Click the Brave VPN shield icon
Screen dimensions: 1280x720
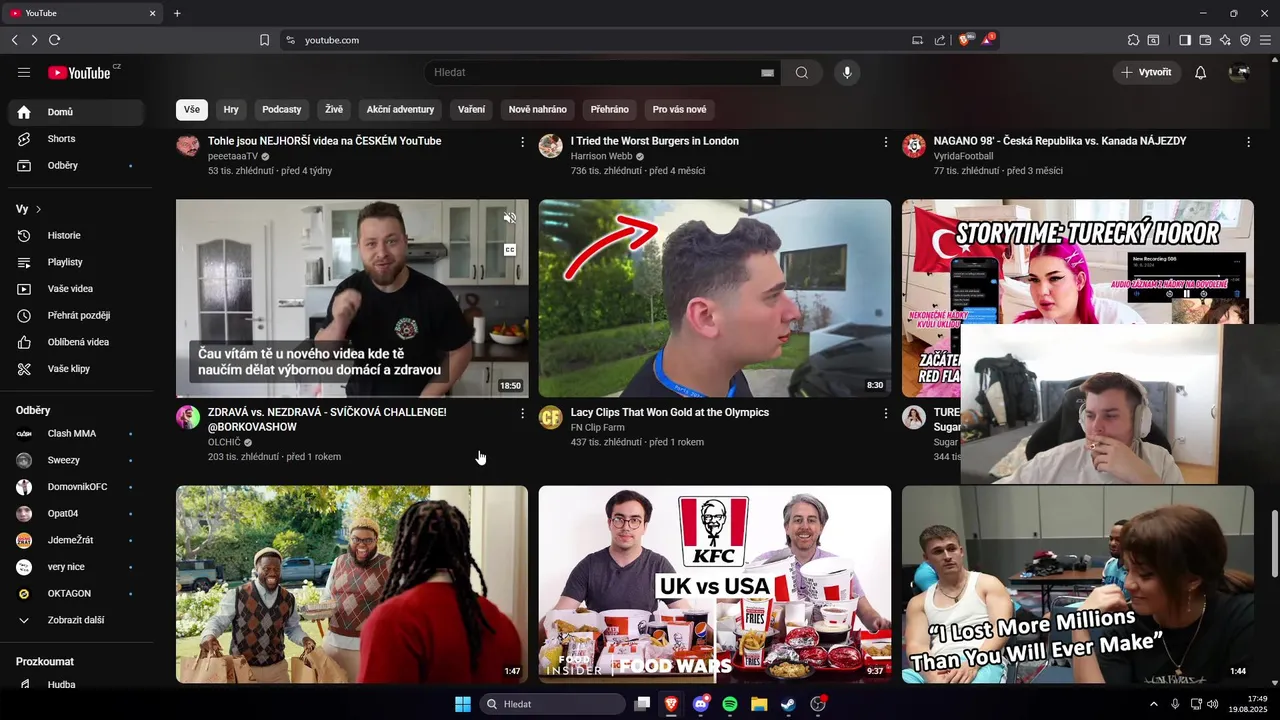[x=1245, y=40]
